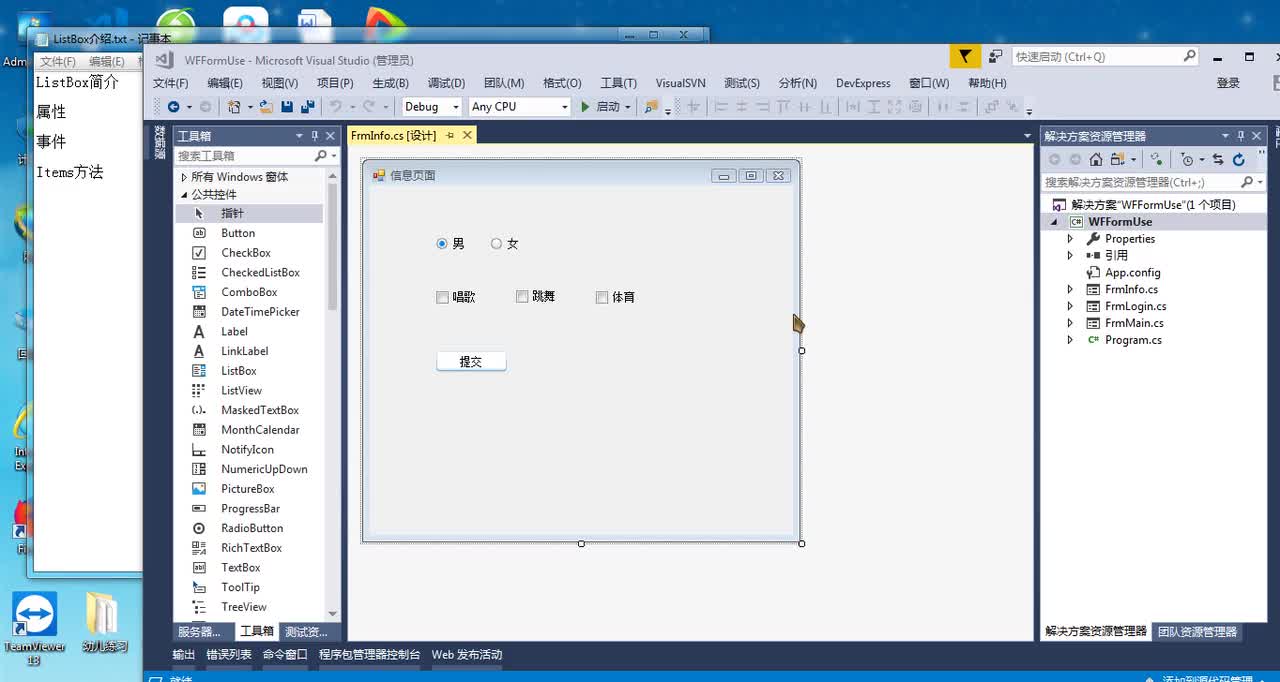Select the PictureBox toolbox control
The width and height of the screenshot is (1280, 682).
pyautogui.click(x=248, y=489)
